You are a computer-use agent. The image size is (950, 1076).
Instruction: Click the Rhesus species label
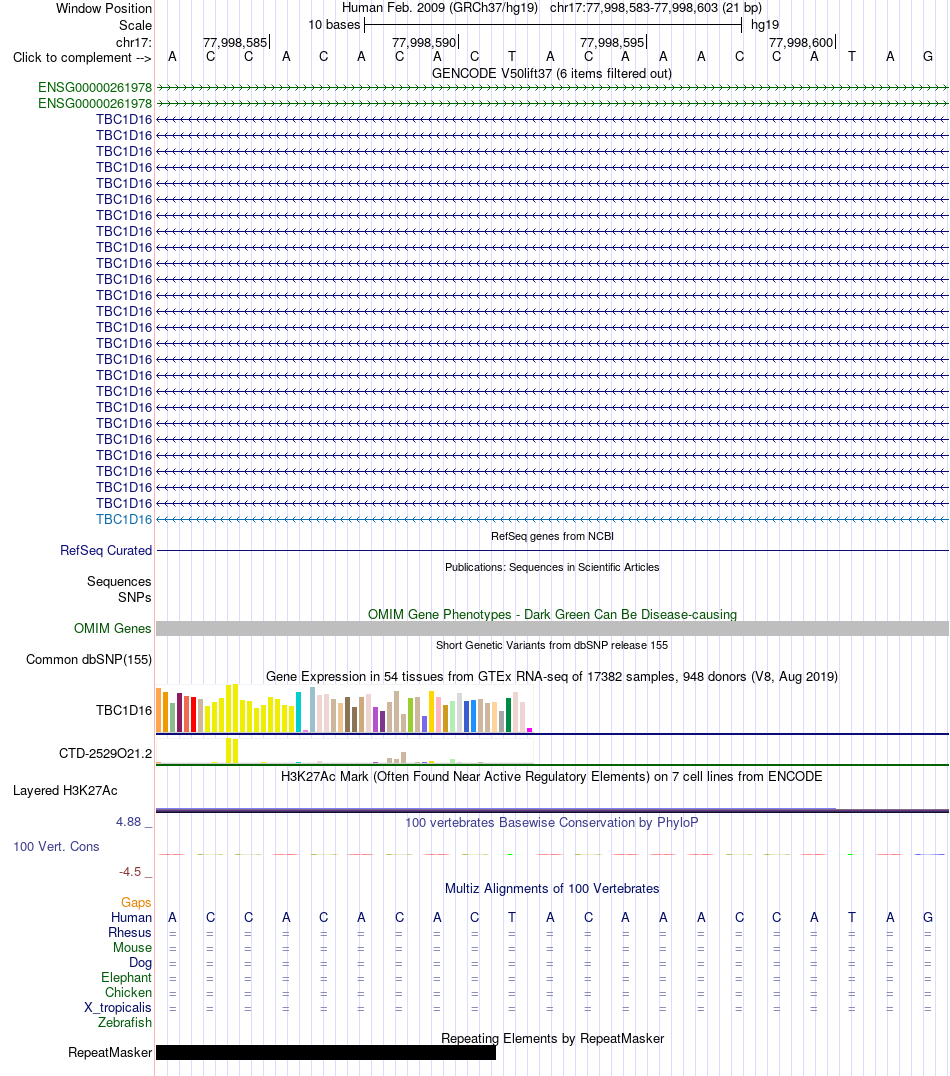pos(130,933)
